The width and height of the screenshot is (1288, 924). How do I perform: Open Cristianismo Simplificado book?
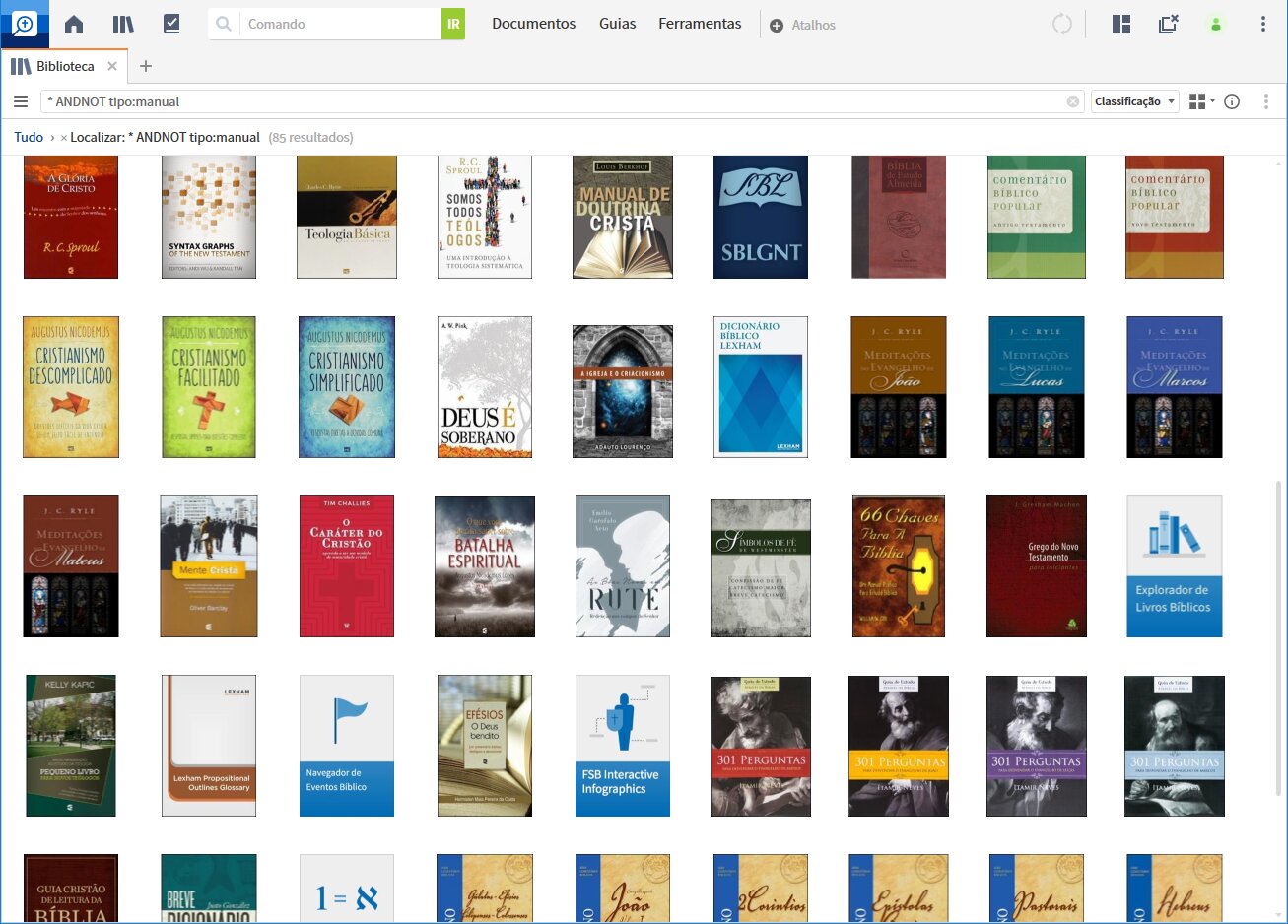[x=347, y=387]
